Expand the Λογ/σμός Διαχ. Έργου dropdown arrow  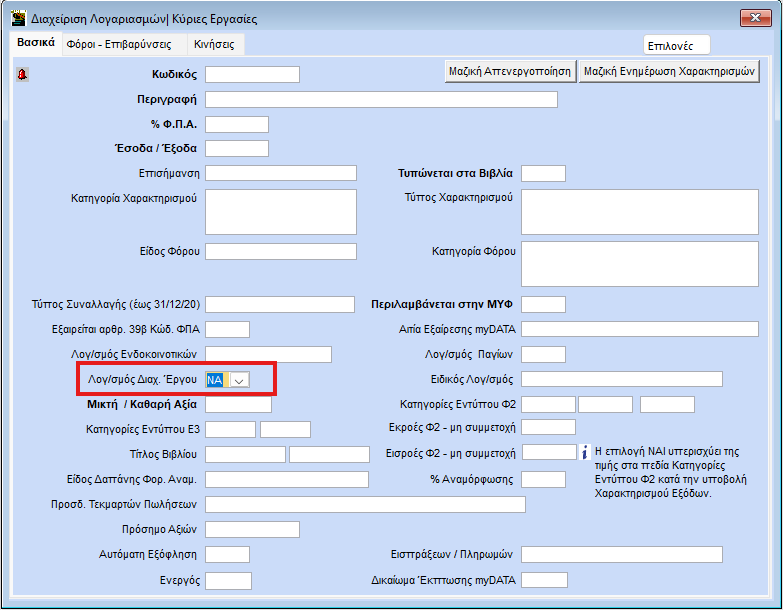coord(239,379)
